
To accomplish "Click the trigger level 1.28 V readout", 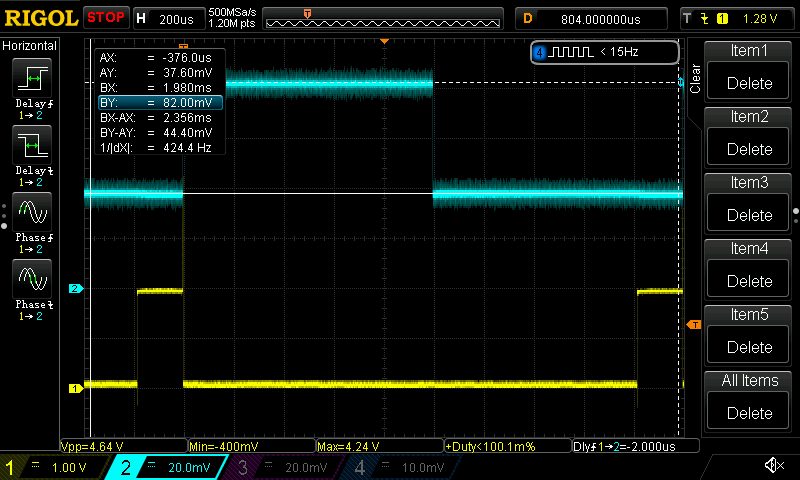I will coord(760,19).
